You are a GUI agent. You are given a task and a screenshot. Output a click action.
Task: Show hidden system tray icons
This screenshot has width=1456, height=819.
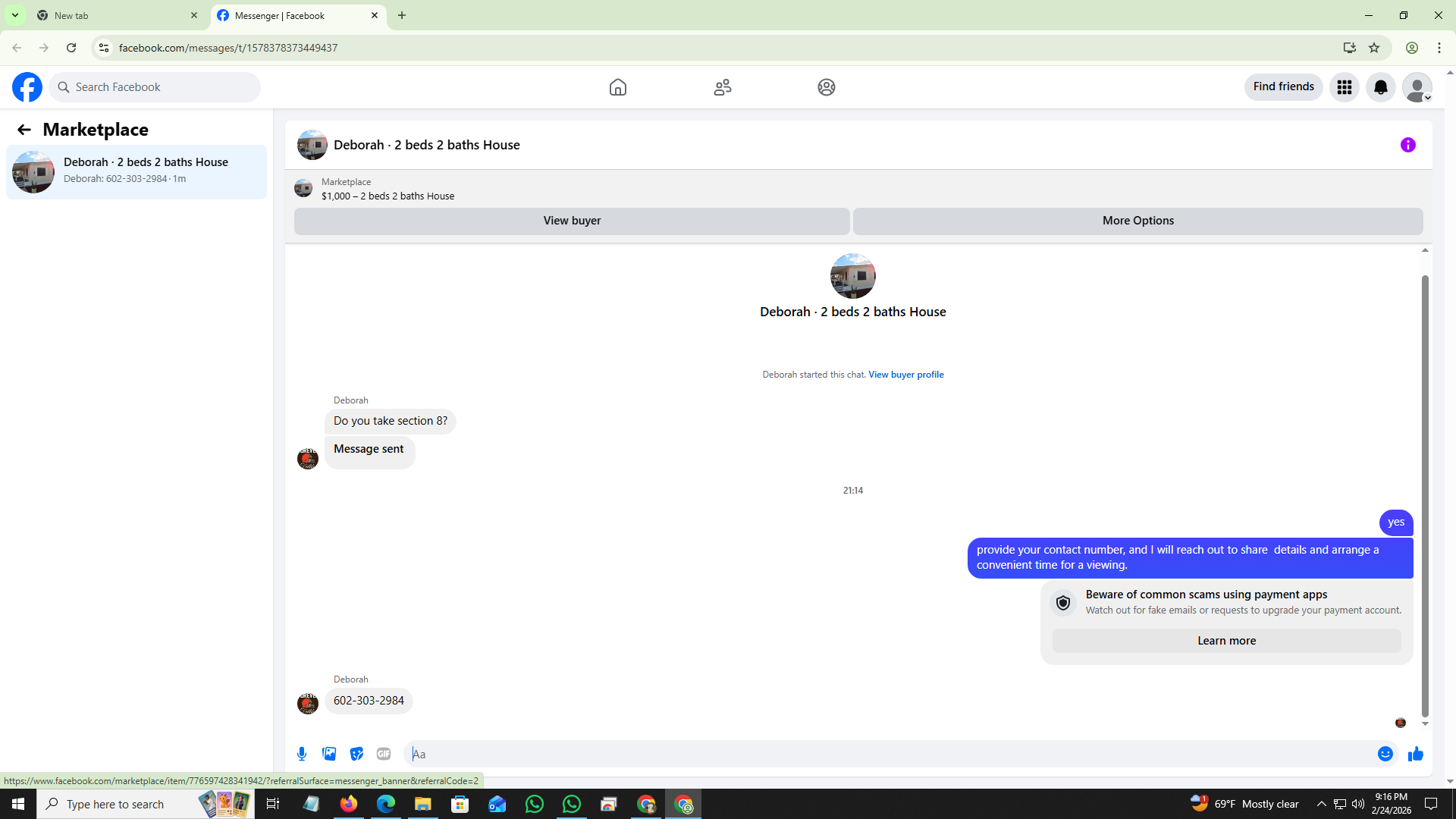point(1321,804)
